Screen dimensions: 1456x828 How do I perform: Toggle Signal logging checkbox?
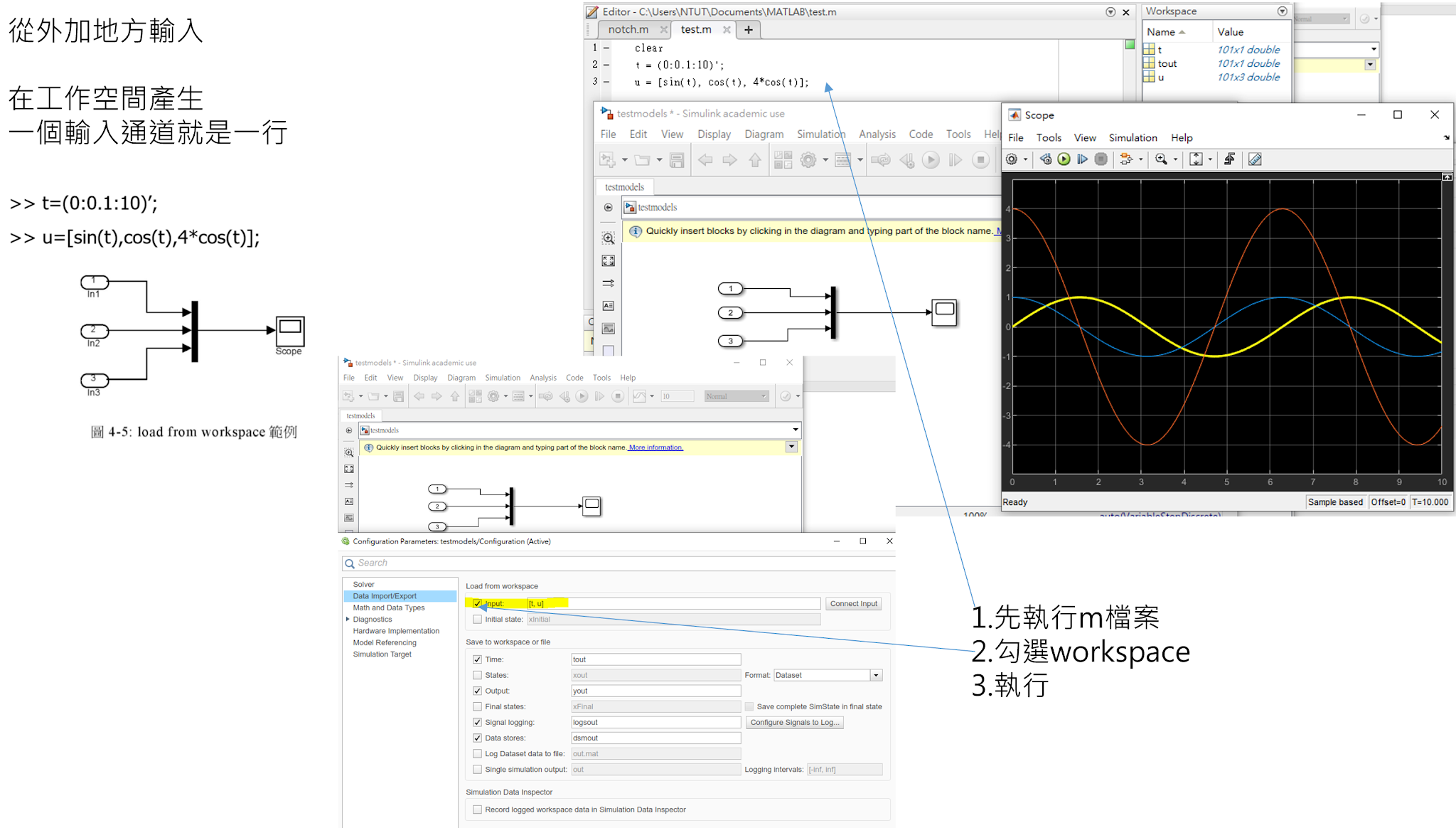coord(478,722)
